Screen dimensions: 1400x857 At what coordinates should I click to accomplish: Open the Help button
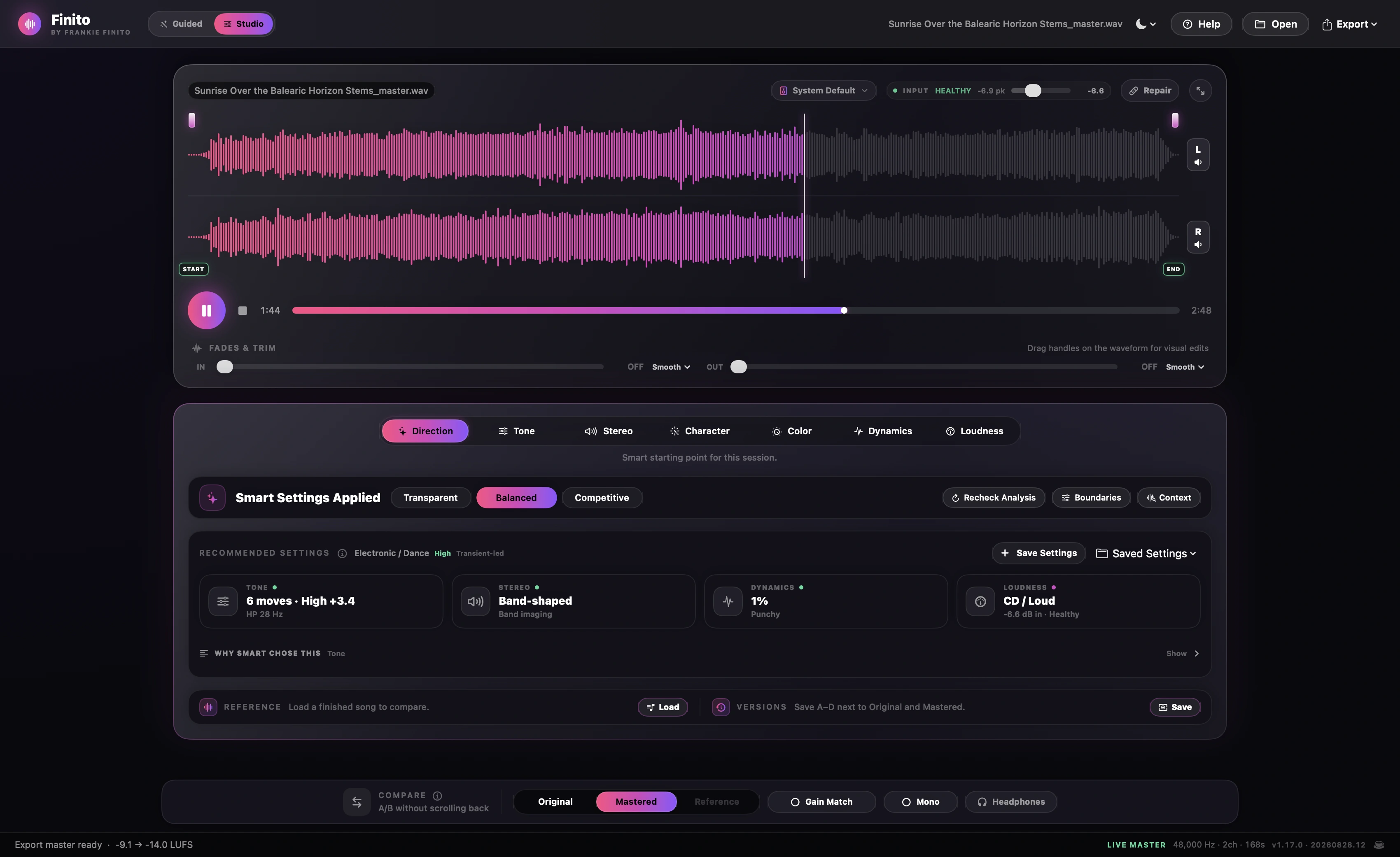pos(1201,24)
